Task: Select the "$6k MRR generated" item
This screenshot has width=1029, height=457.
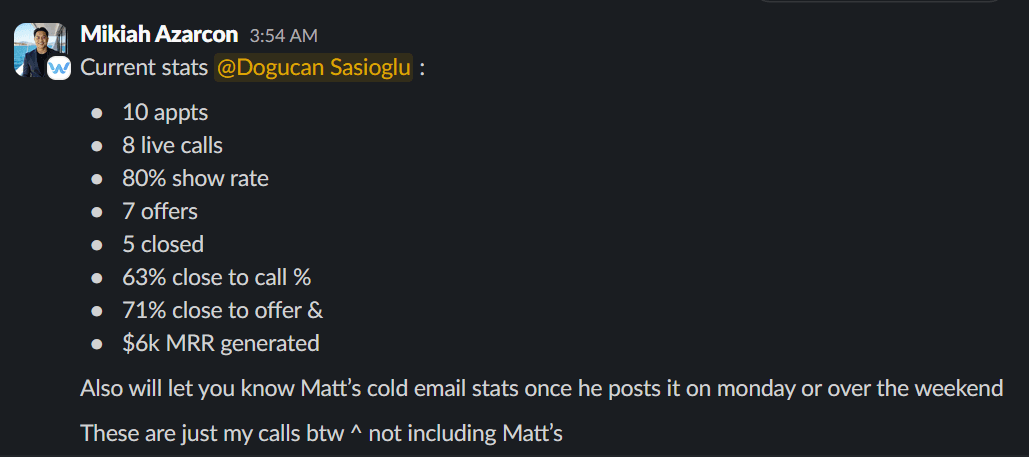Action: pos(221,344)
